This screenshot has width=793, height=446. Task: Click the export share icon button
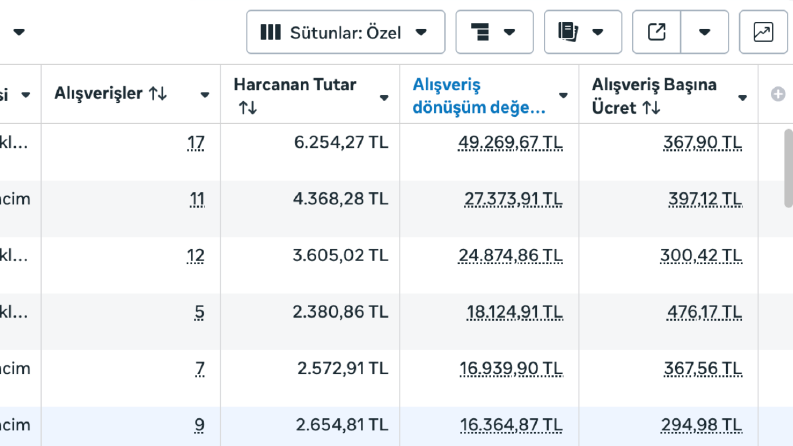tap(656, 32)
